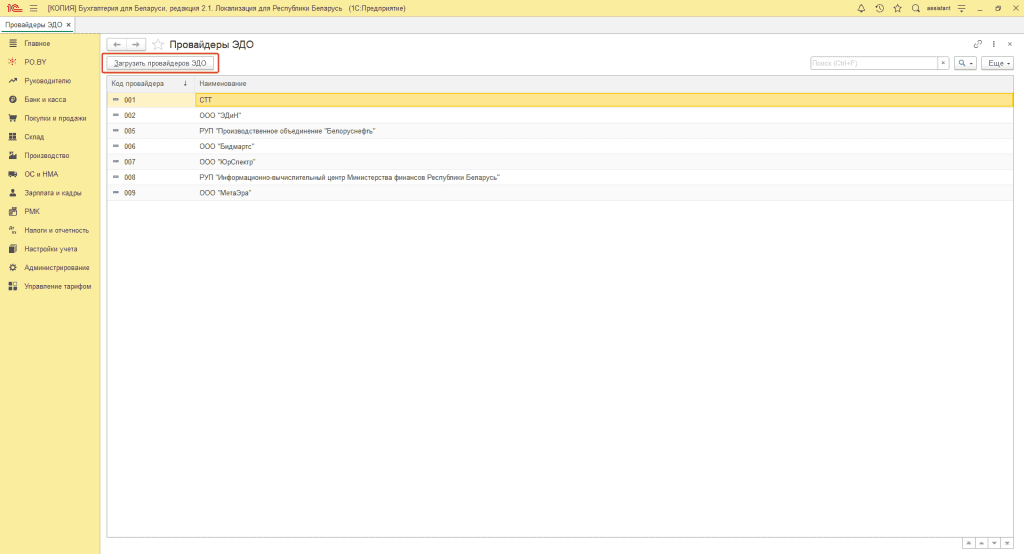Select the Администрирование sidebar section

pyautogui.click(x=56, y=267)
